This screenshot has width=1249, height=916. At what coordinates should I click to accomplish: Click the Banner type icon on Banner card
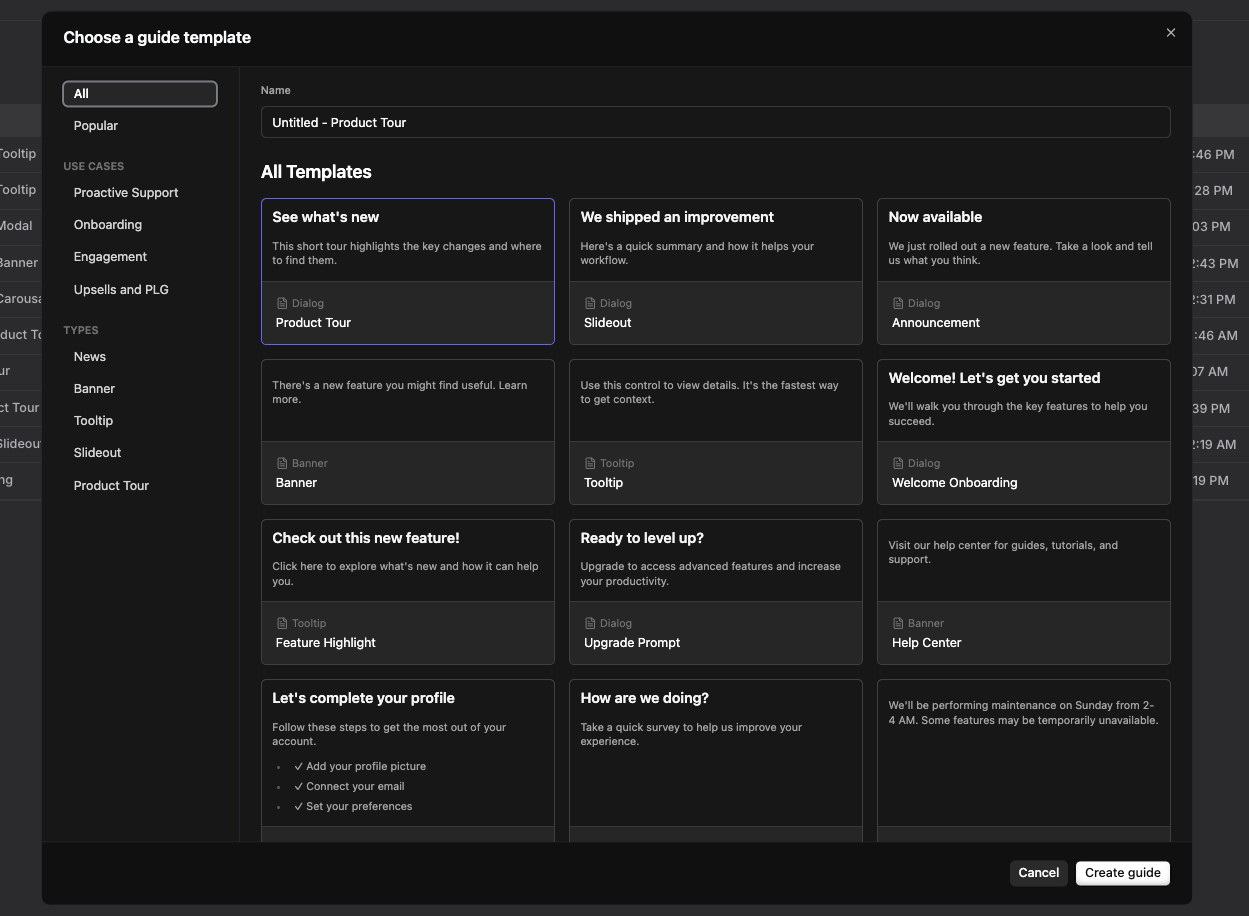coord(282,464)
